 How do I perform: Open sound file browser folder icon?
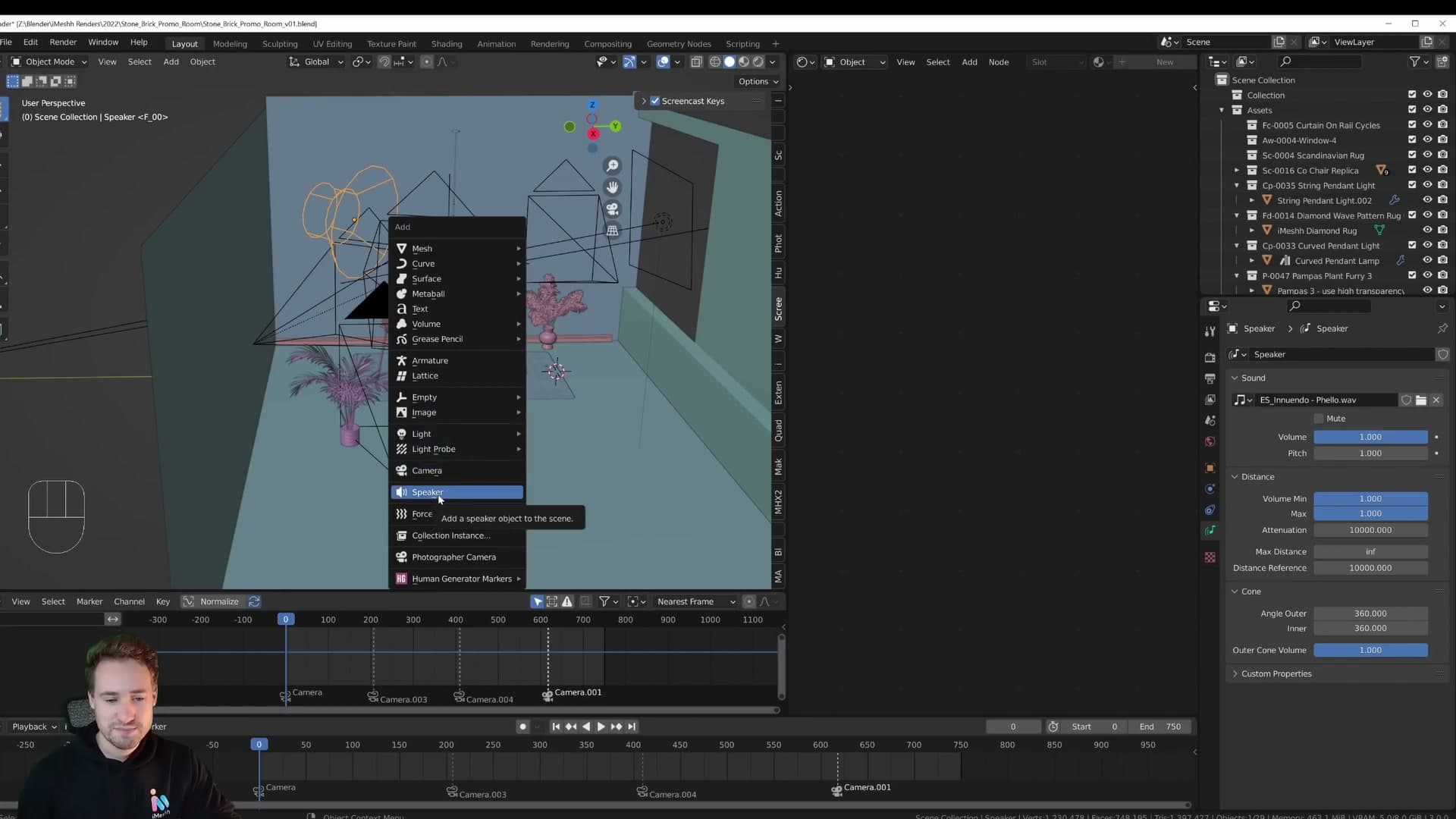[x=1421, y=400]
